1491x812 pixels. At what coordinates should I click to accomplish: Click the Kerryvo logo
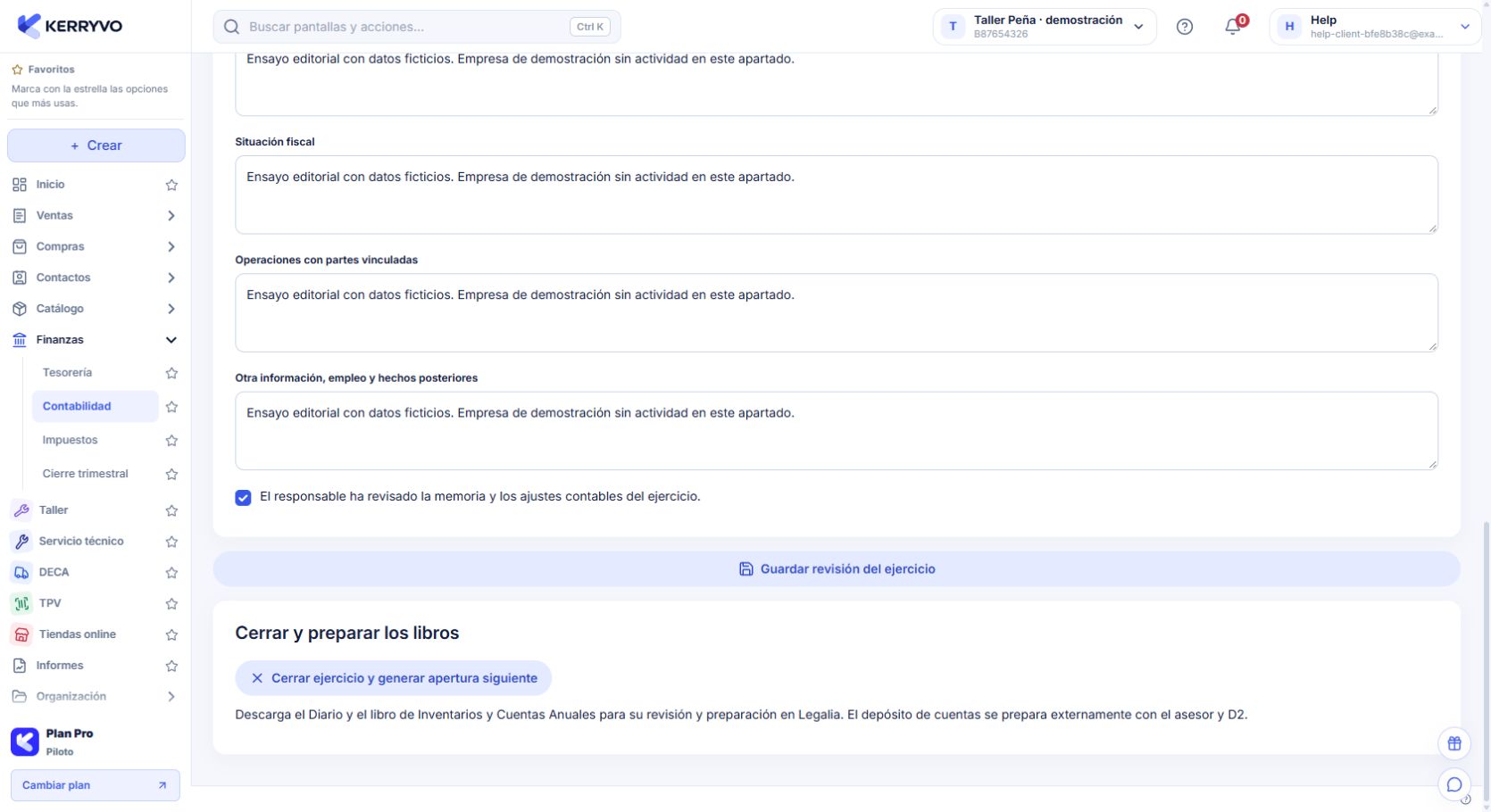(70, 26)
